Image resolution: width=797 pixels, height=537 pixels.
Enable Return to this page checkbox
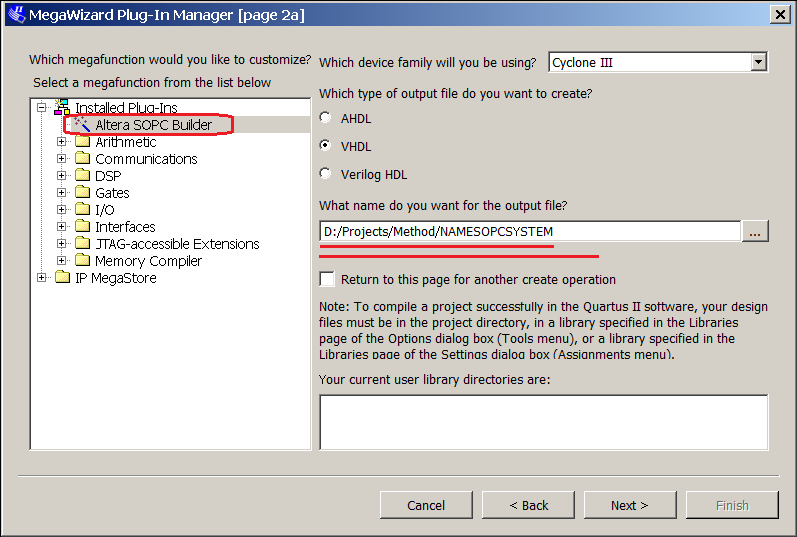pos(327,280)
